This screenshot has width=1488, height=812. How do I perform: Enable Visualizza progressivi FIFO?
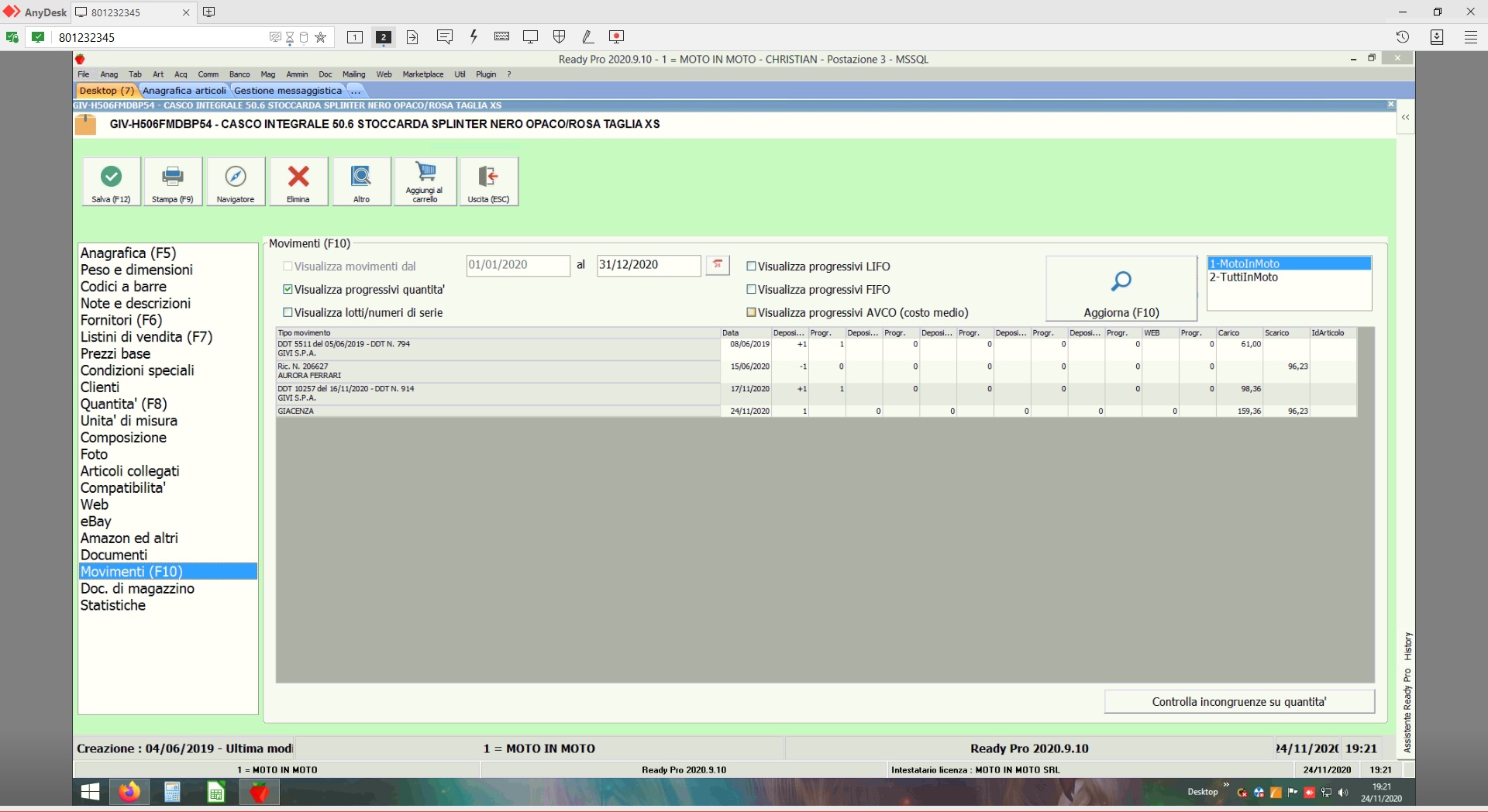pyautogui.click(x=751, y=289)
